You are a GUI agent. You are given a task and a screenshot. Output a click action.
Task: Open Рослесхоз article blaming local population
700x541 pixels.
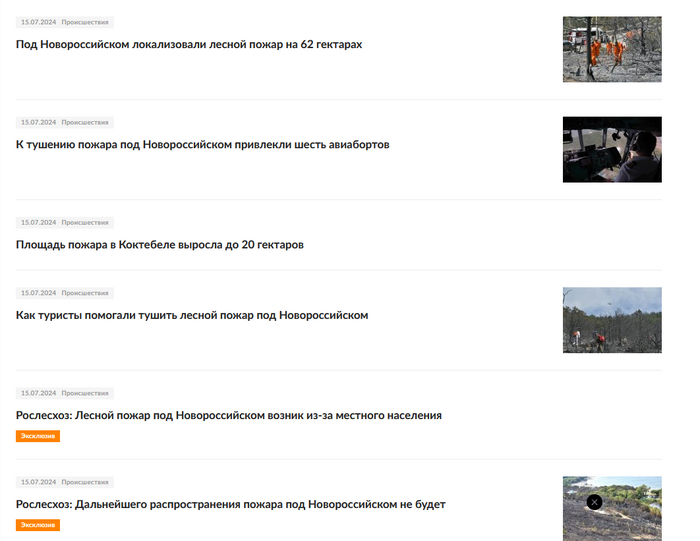229,416
